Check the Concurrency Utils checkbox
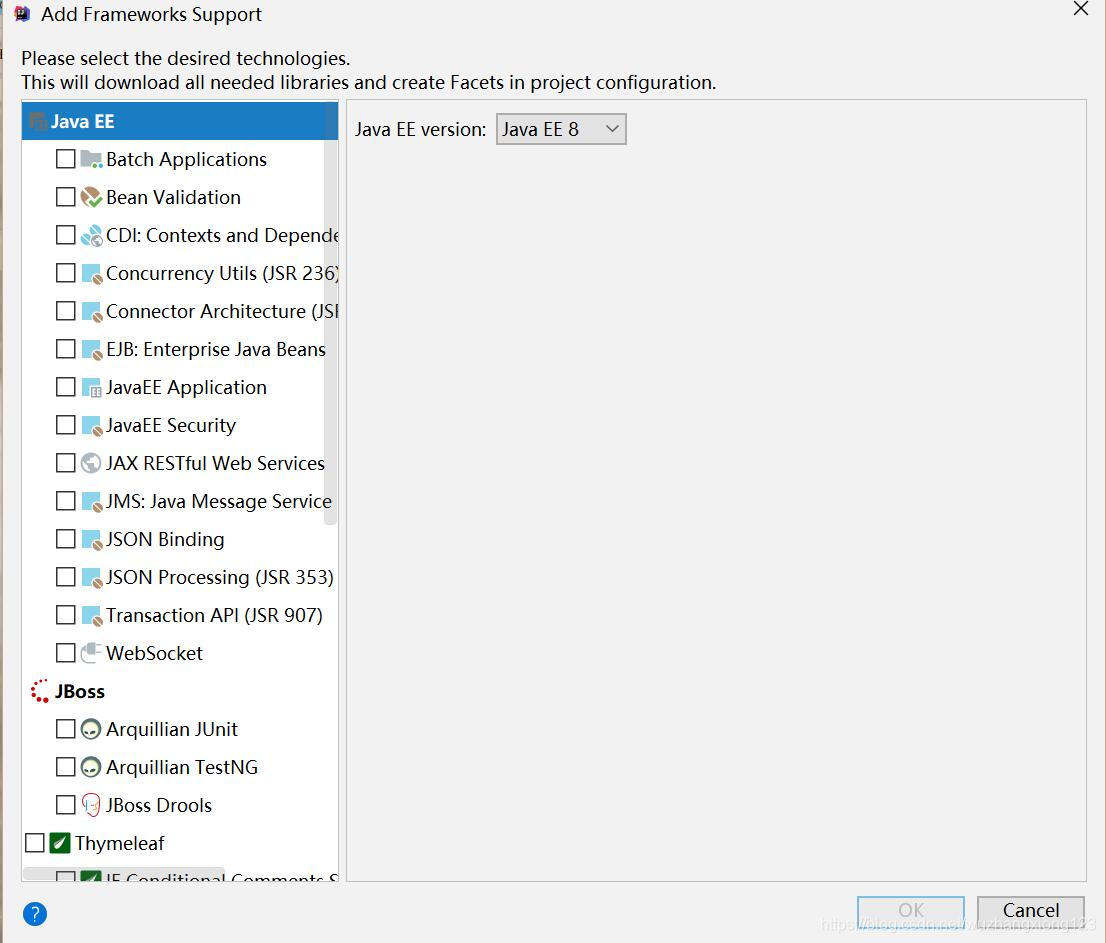1106x943 pixels. tap(66, 273)
